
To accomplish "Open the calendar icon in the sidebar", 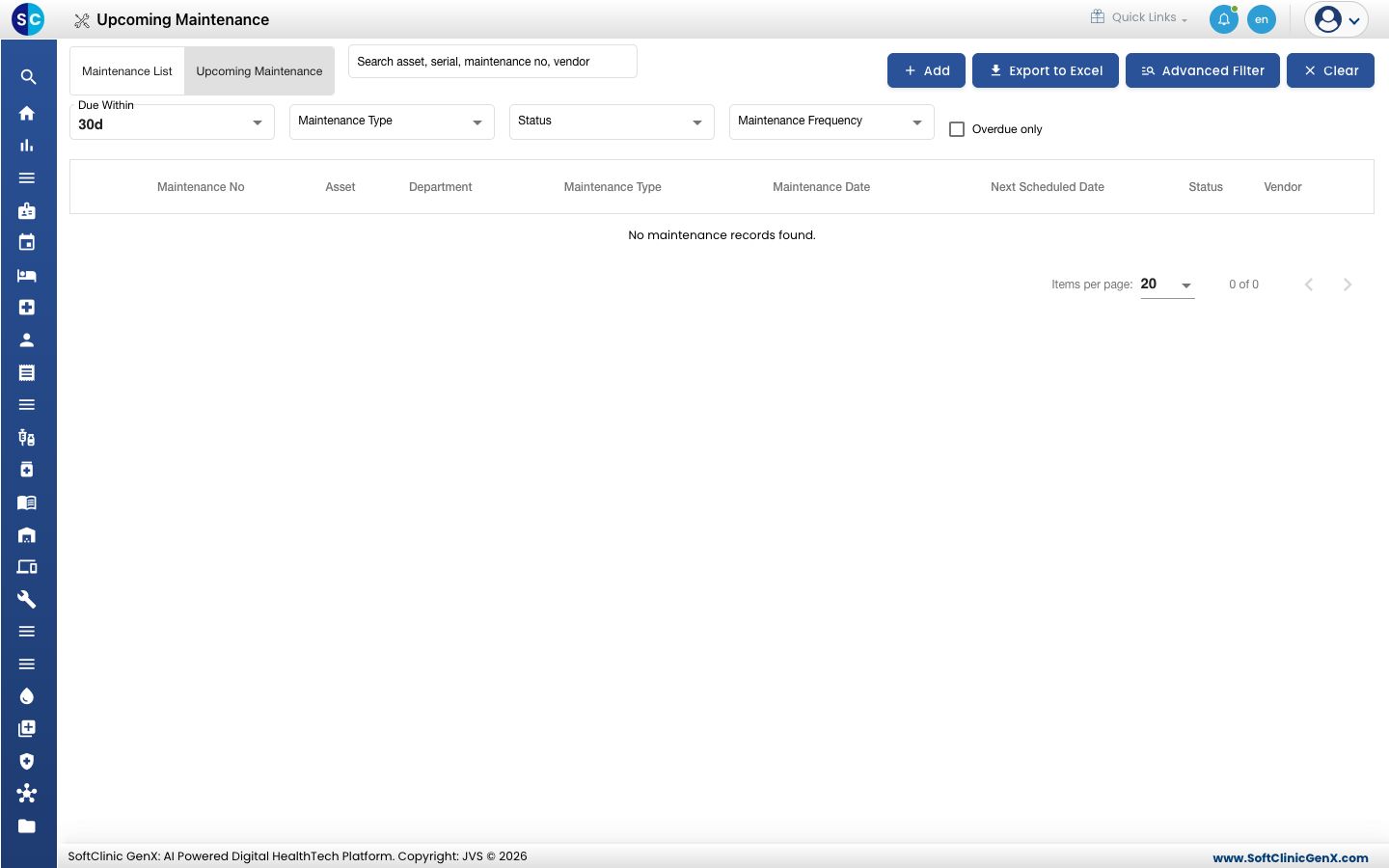I will pyautogui.click(x=27, y=242).
